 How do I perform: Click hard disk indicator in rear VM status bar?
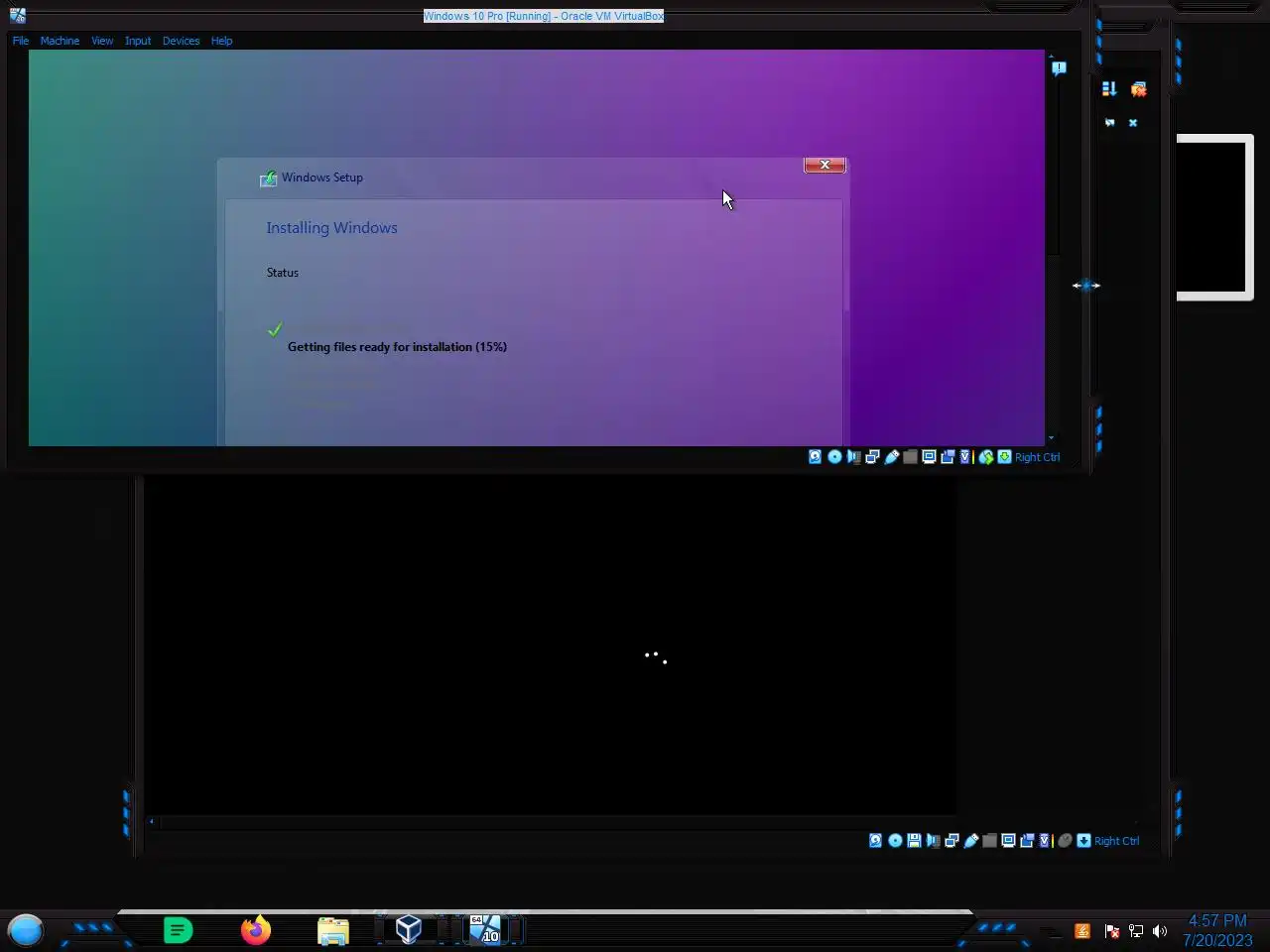click(x=875, y=841)
